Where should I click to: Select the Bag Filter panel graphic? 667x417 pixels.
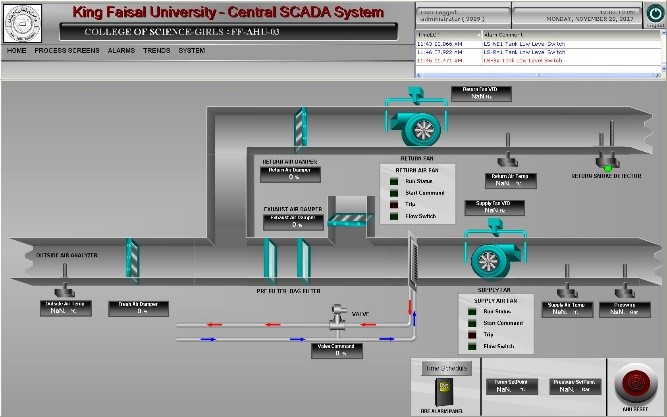pyautogui.click(x=303, y=260)
